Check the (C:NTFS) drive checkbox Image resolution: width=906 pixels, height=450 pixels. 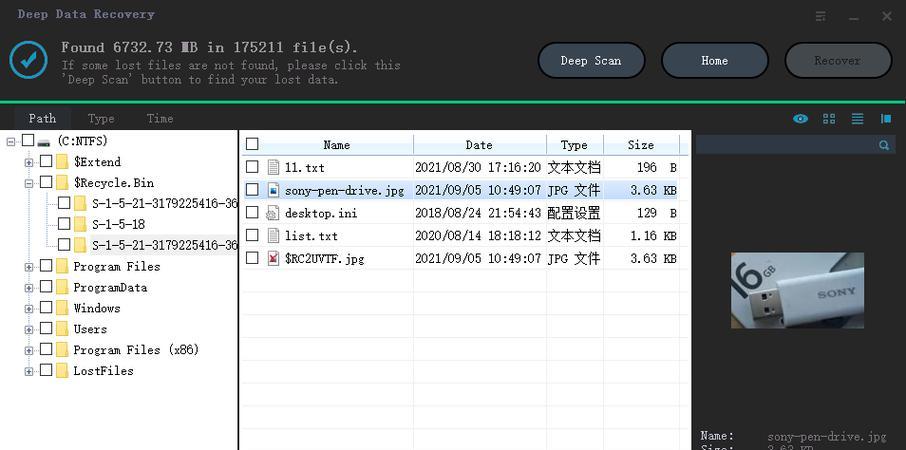28,140
